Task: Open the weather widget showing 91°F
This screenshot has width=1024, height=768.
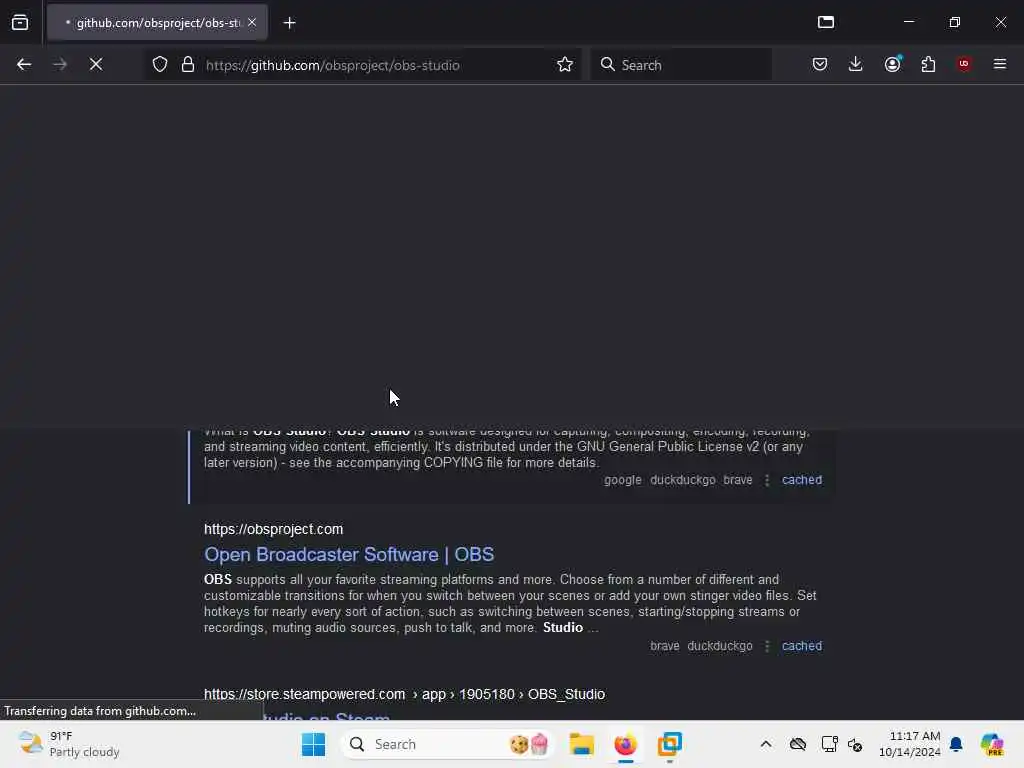Action: tap(69, 744)
